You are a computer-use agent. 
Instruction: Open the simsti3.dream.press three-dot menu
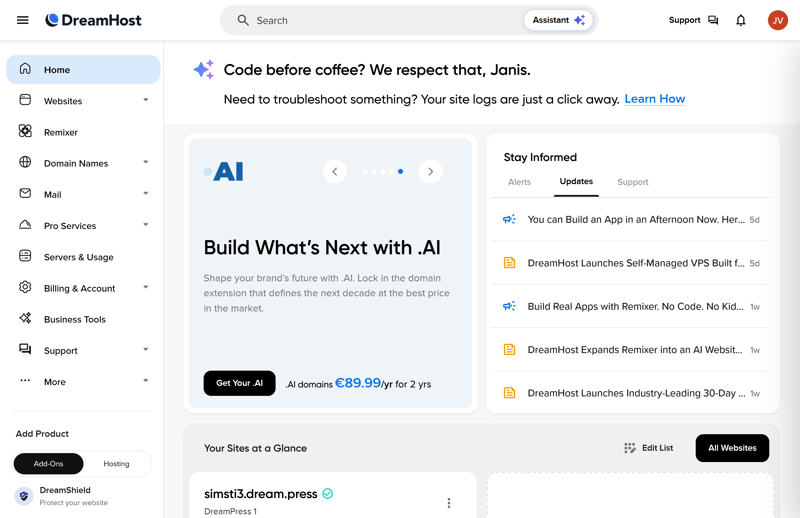tap(449, 503)
